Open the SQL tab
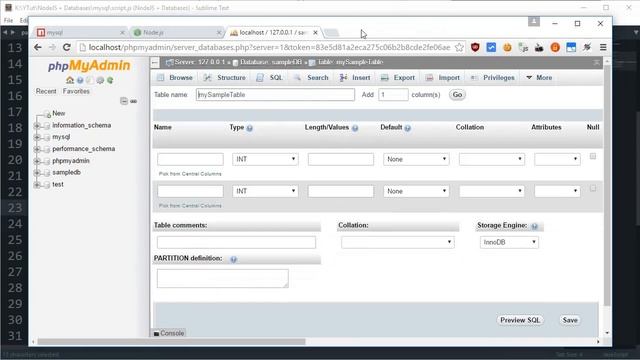Screen dimensions: 640x360 tap(269, 78)
